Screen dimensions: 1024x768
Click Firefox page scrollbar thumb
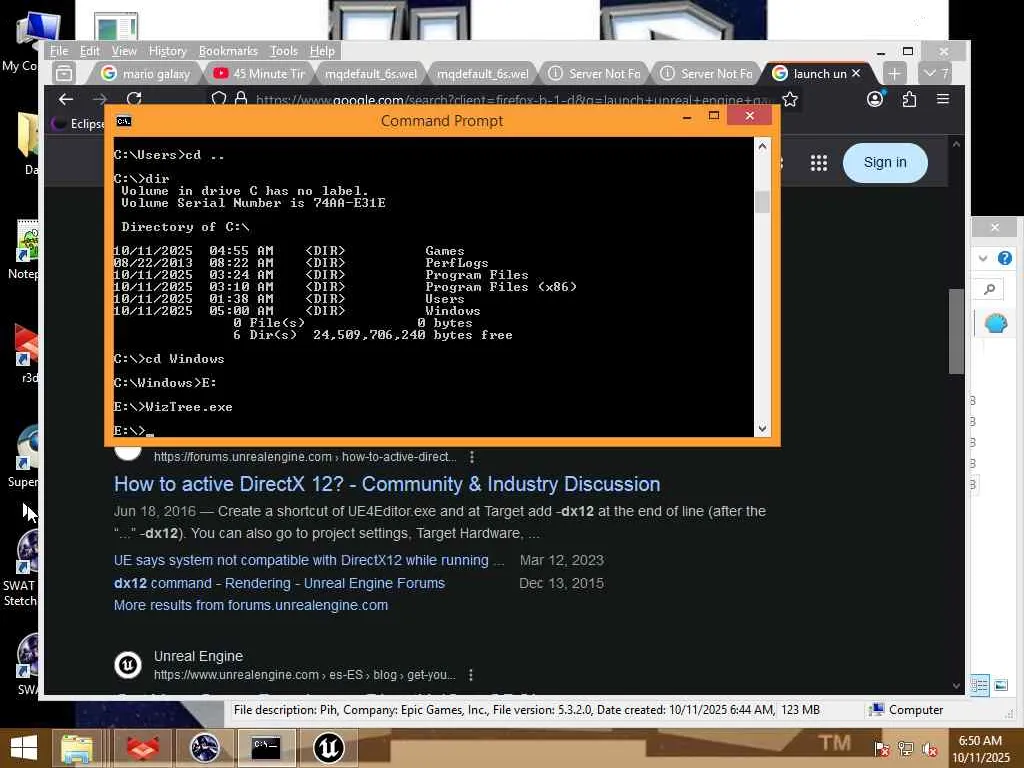[x=957, y=331]
